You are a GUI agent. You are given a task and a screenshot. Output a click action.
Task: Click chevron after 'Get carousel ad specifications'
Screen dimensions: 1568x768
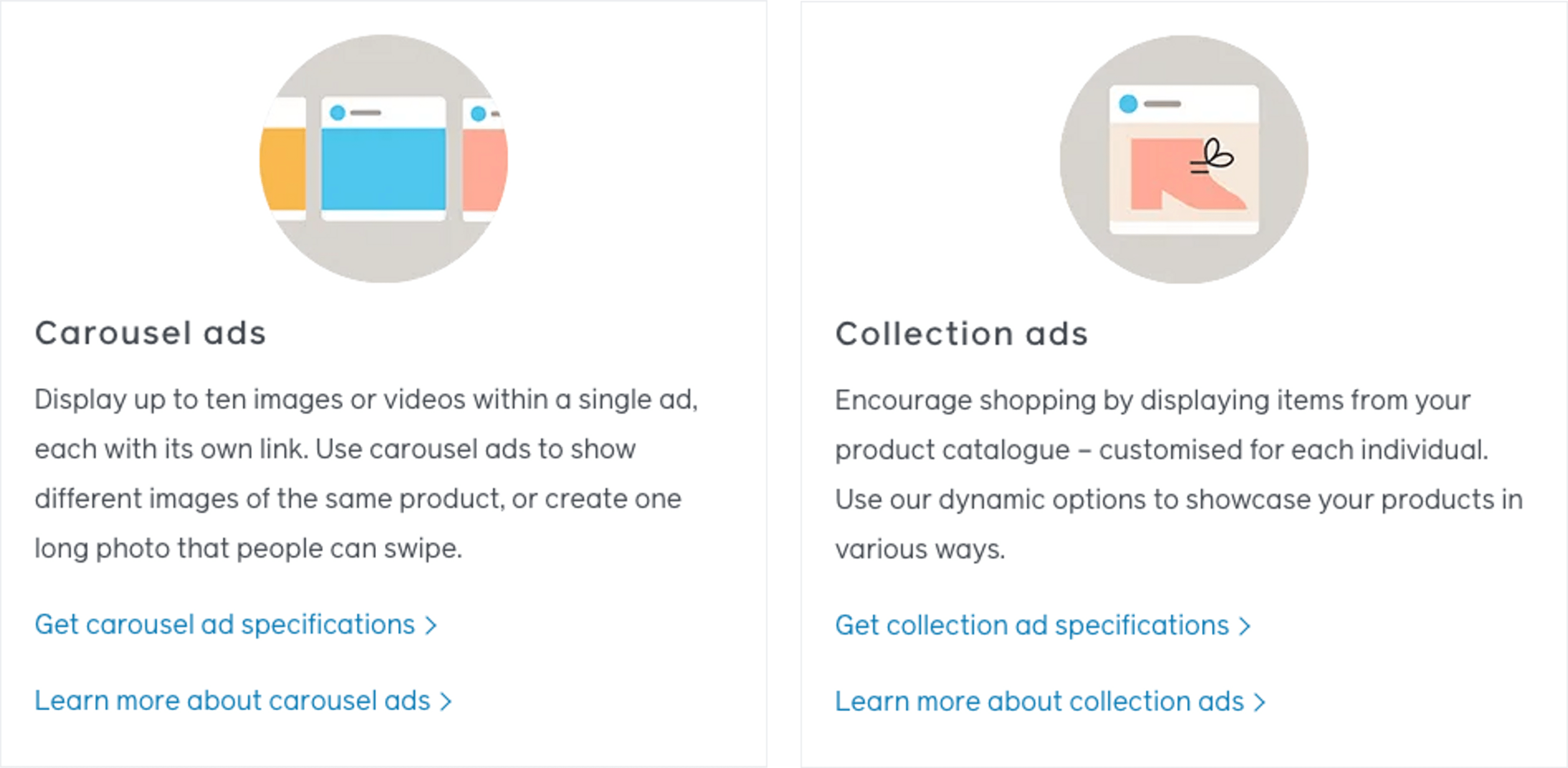pos(431,626)
